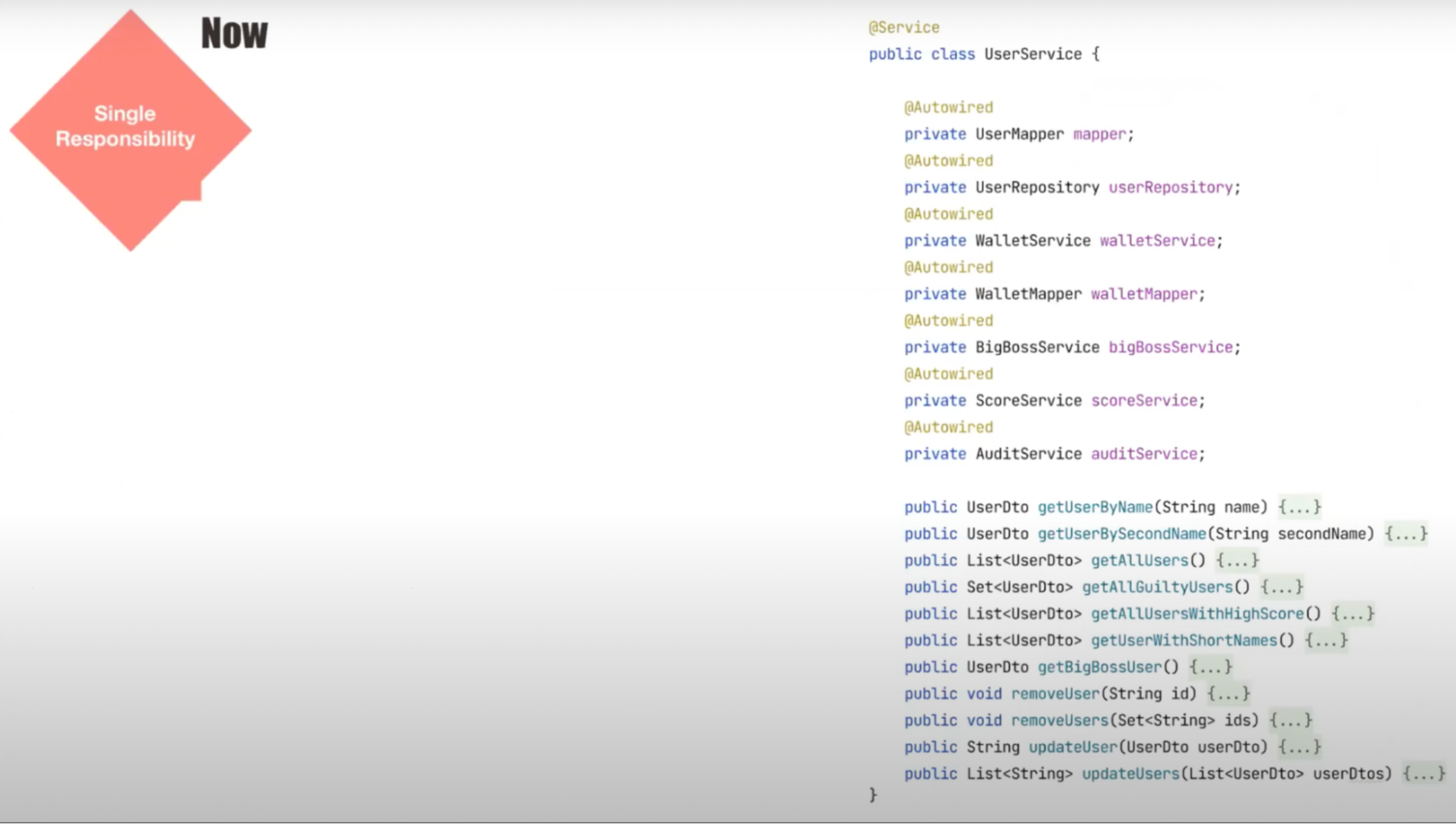This screenshot has width=1456, height=824.
Task: Select the scoreService field name
Action: point(1144,400)
